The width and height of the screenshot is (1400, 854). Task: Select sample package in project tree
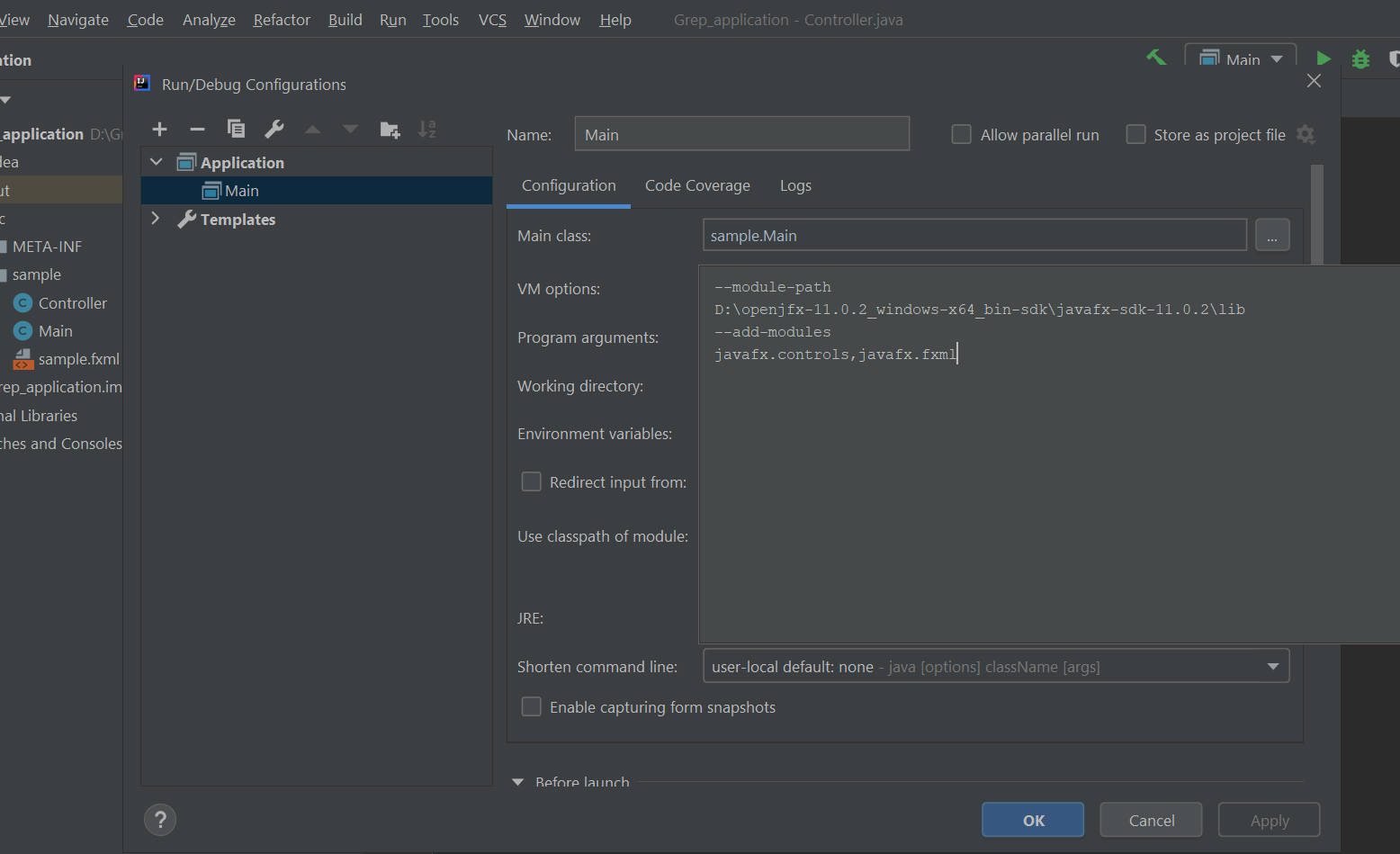point(36,274)
